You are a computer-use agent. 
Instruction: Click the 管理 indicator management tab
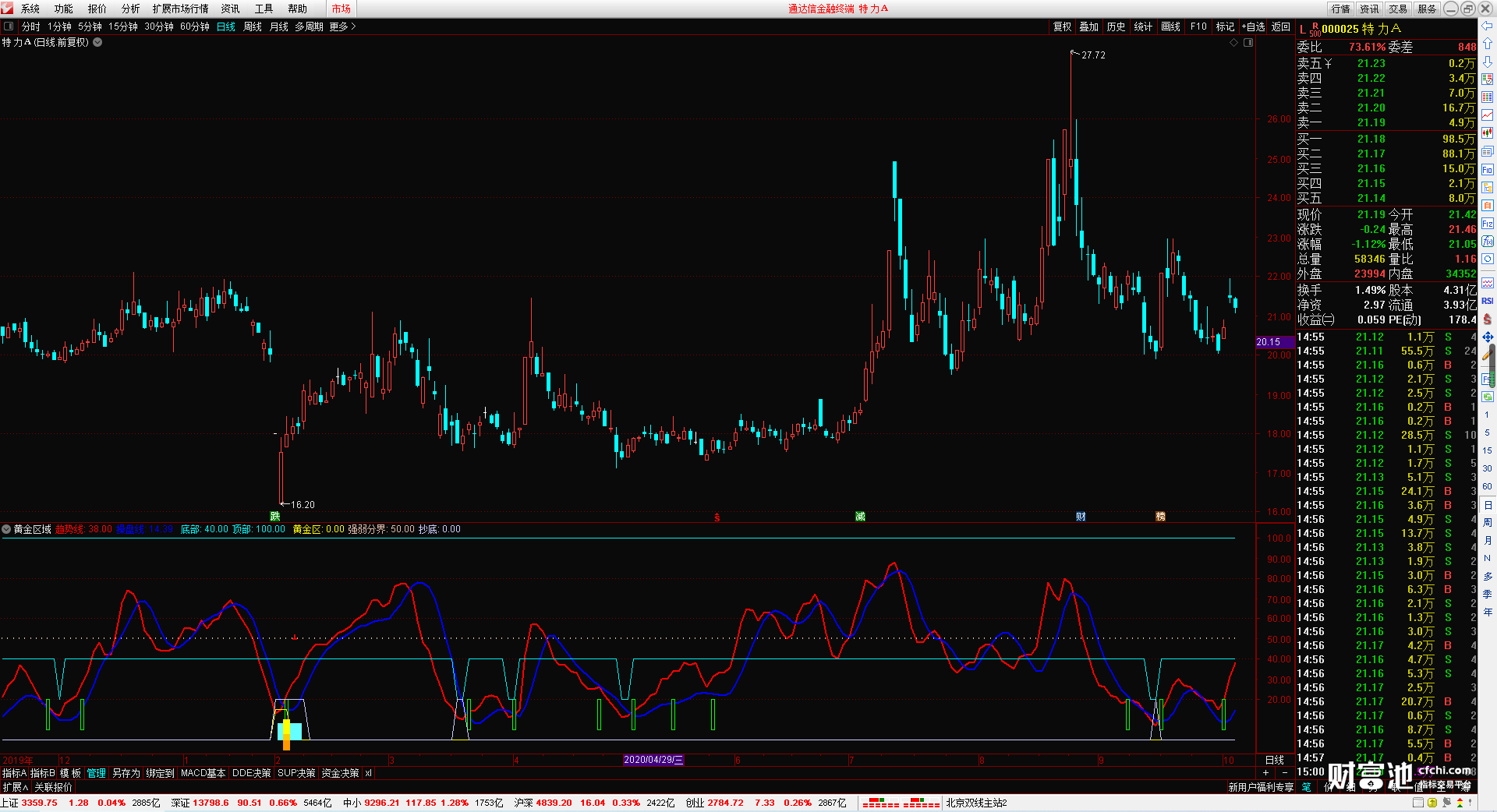pos(97,773)
